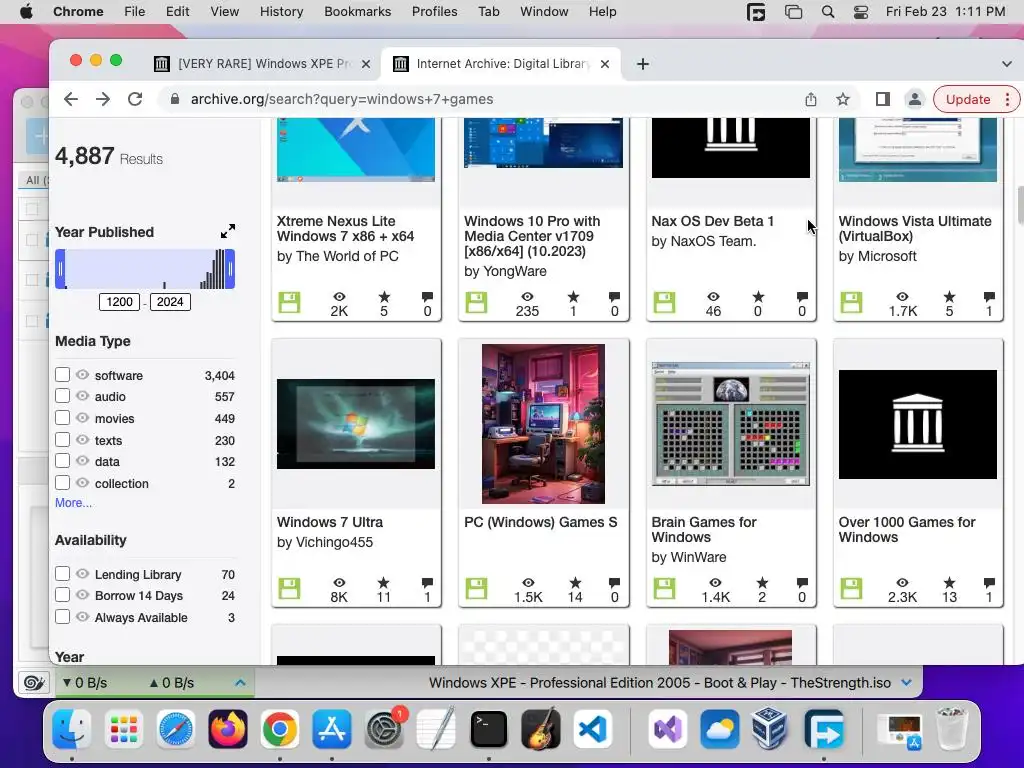Check the software media type filter
The height and width of the screenshot is (768, 1024).
62,375
